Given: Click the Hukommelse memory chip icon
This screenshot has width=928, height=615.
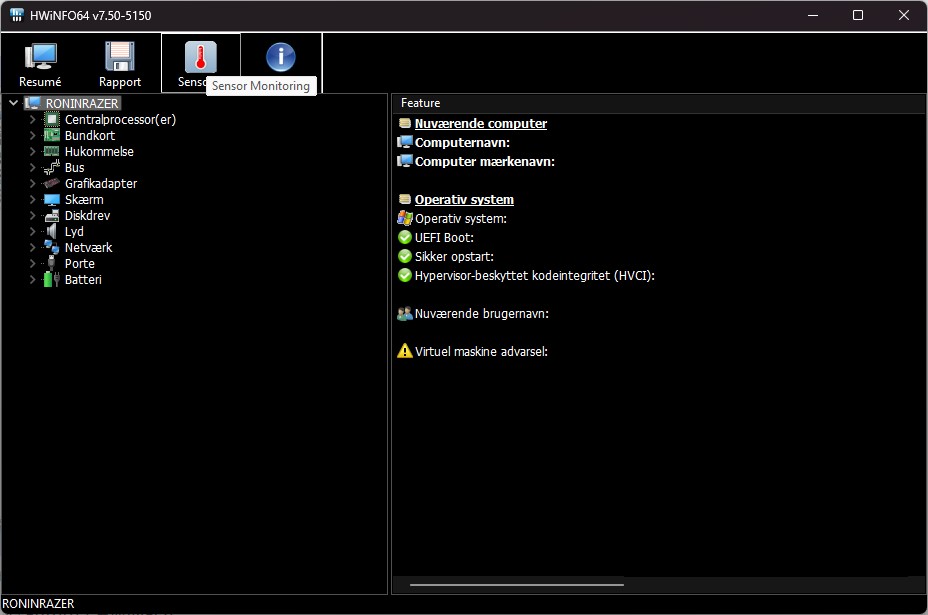Looking at the screenshot, I should click(x=52, y=152).
